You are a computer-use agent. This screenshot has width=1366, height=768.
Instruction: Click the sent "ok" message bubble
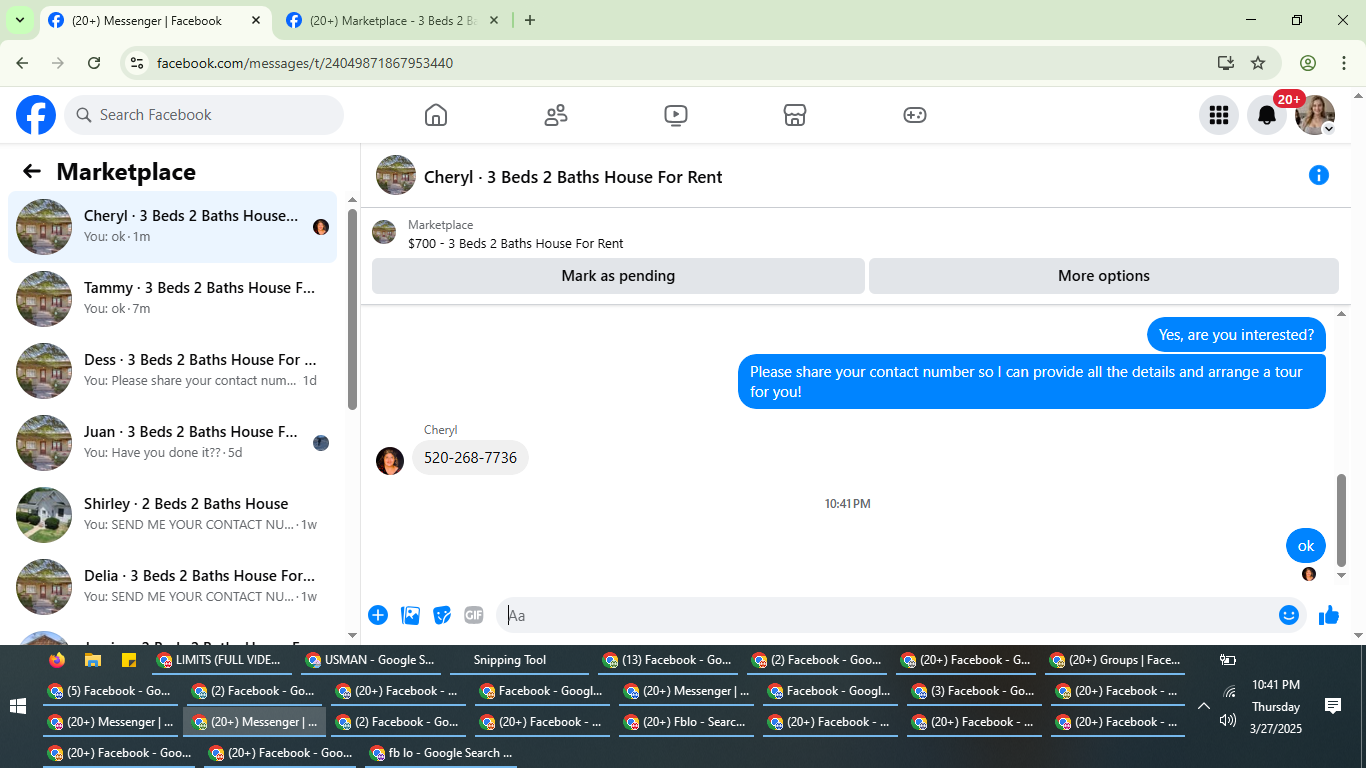point(1306,546)
